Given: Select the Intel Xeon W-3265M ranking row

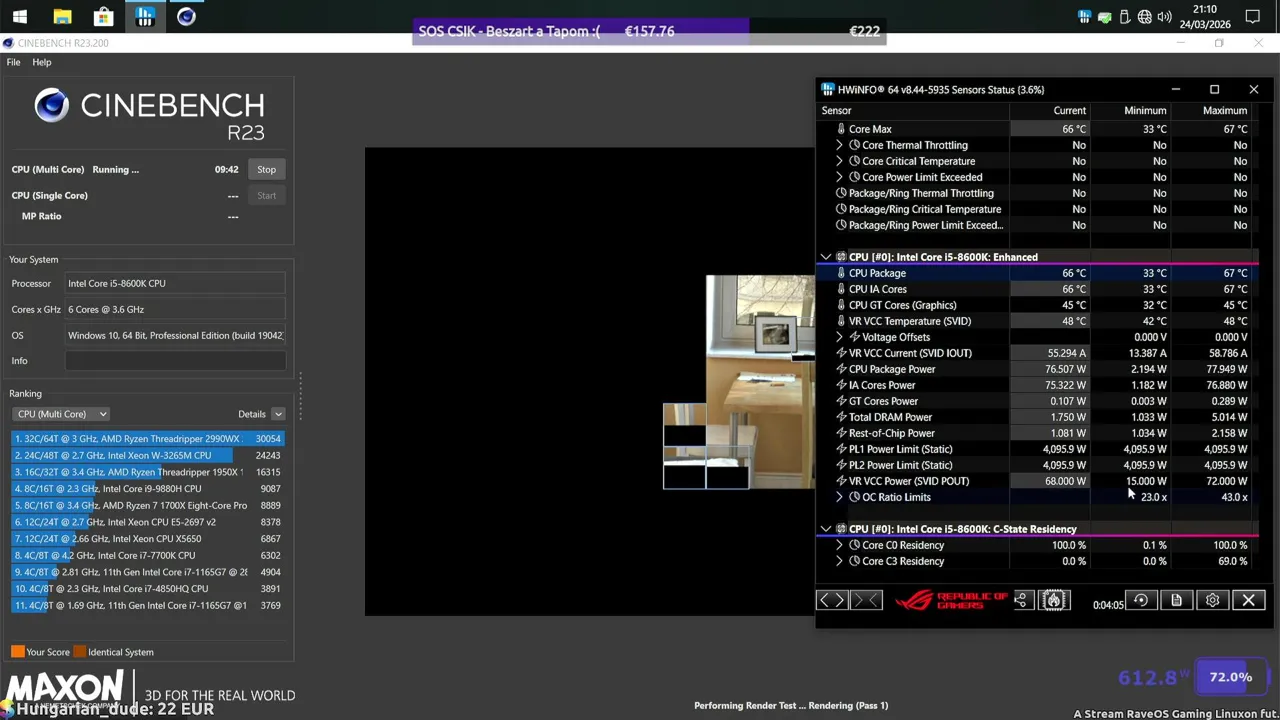Looking at the screenshot, I should [148, 455].
